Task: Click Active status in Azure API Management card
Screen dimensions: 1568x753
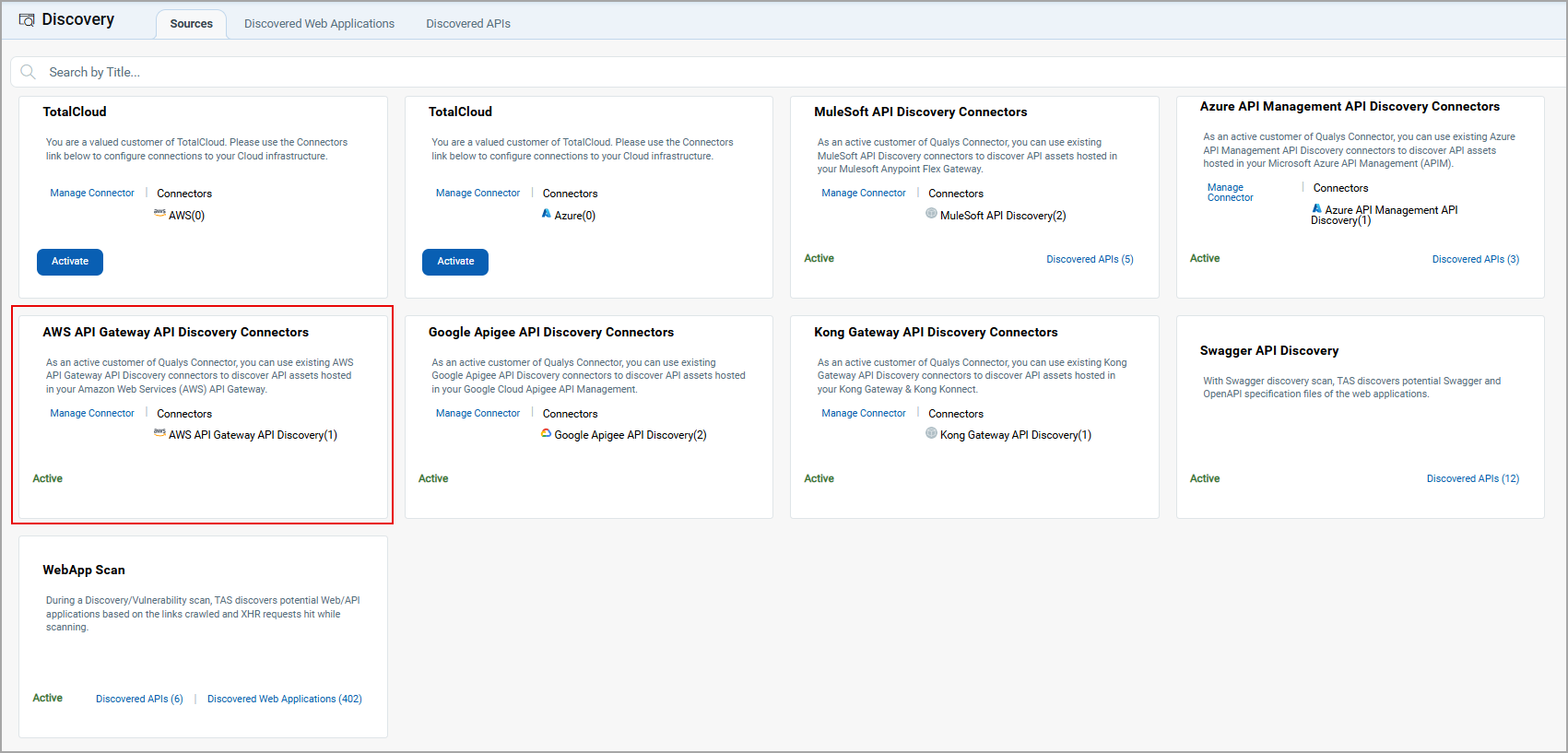Action: [x=1205, y=258]
